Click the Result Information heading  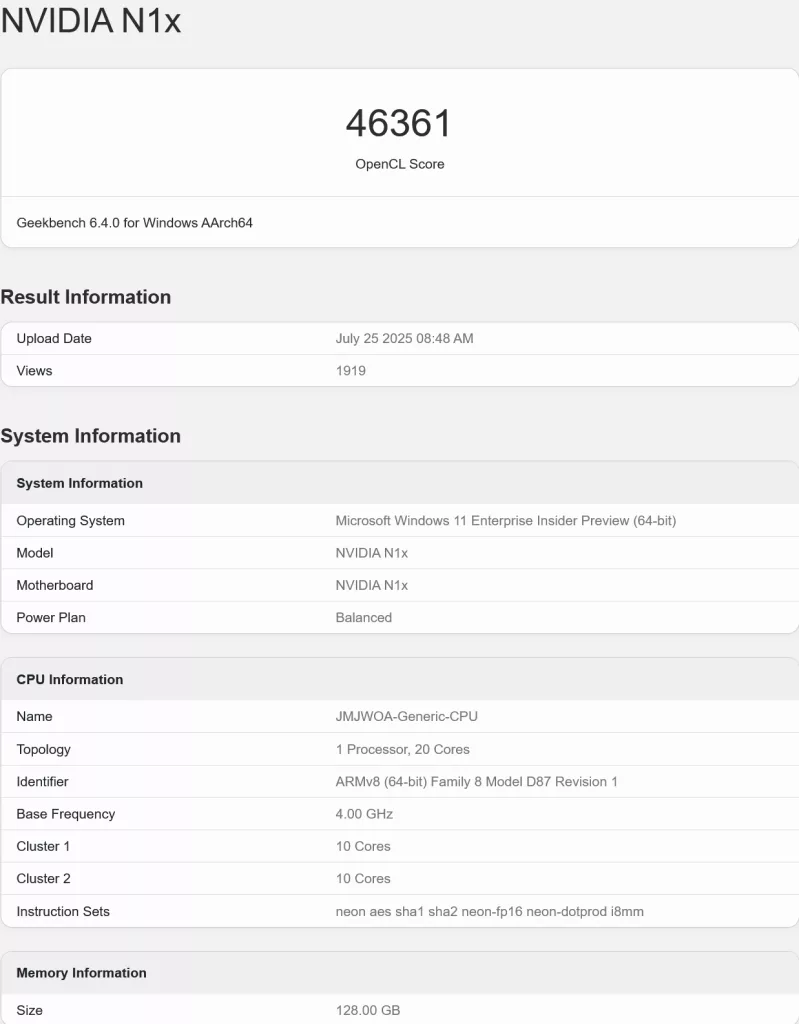86,296
